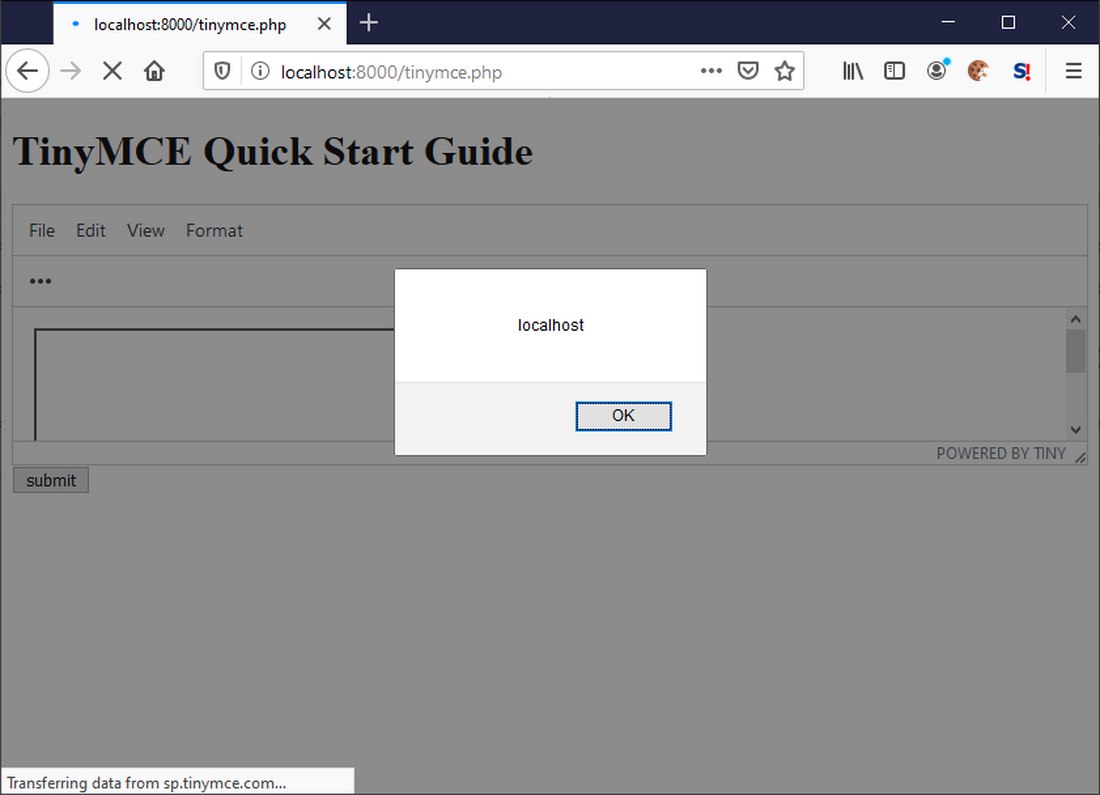The width and height of the screenshot is (1100, 795).
Task: Click the 'localhost' message text in dialog
Action: click(551, 326)
